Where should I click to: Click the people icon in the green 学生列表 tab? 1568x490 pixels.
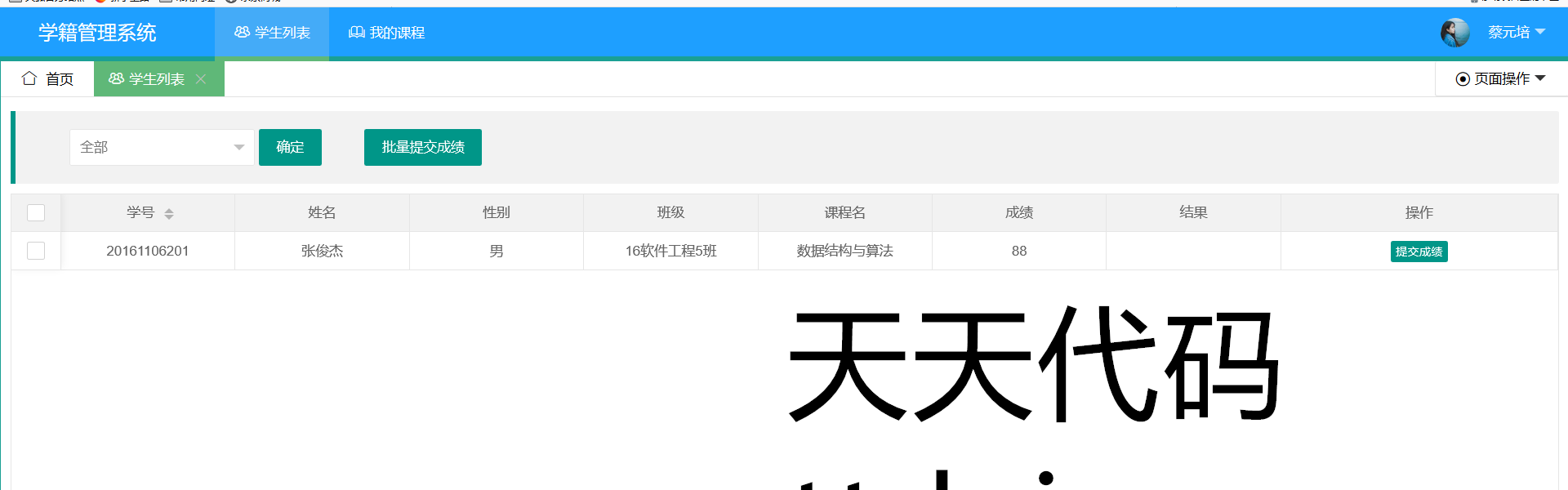116,78
